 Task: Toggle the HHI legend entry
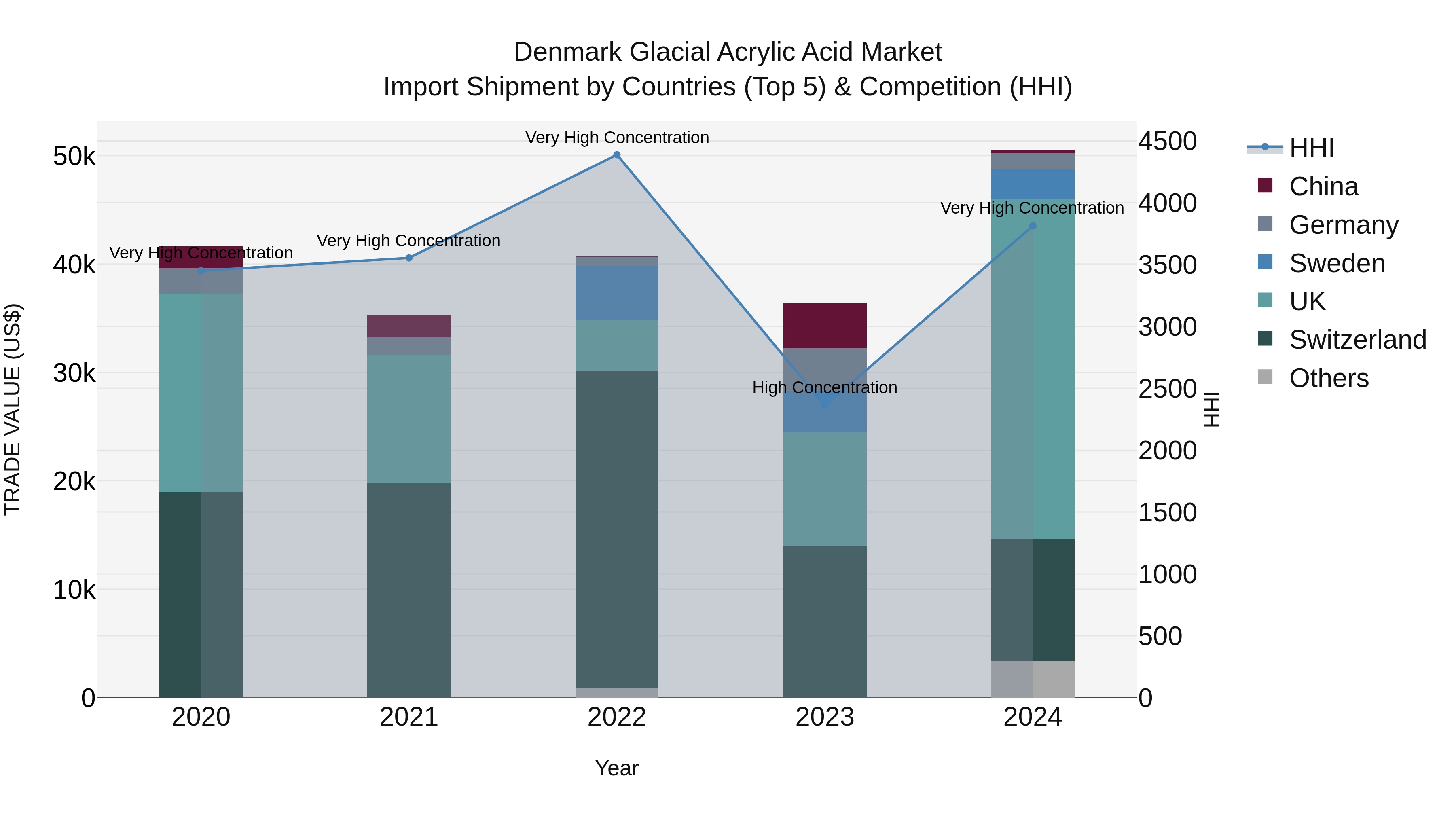[x=1291, y=148]
